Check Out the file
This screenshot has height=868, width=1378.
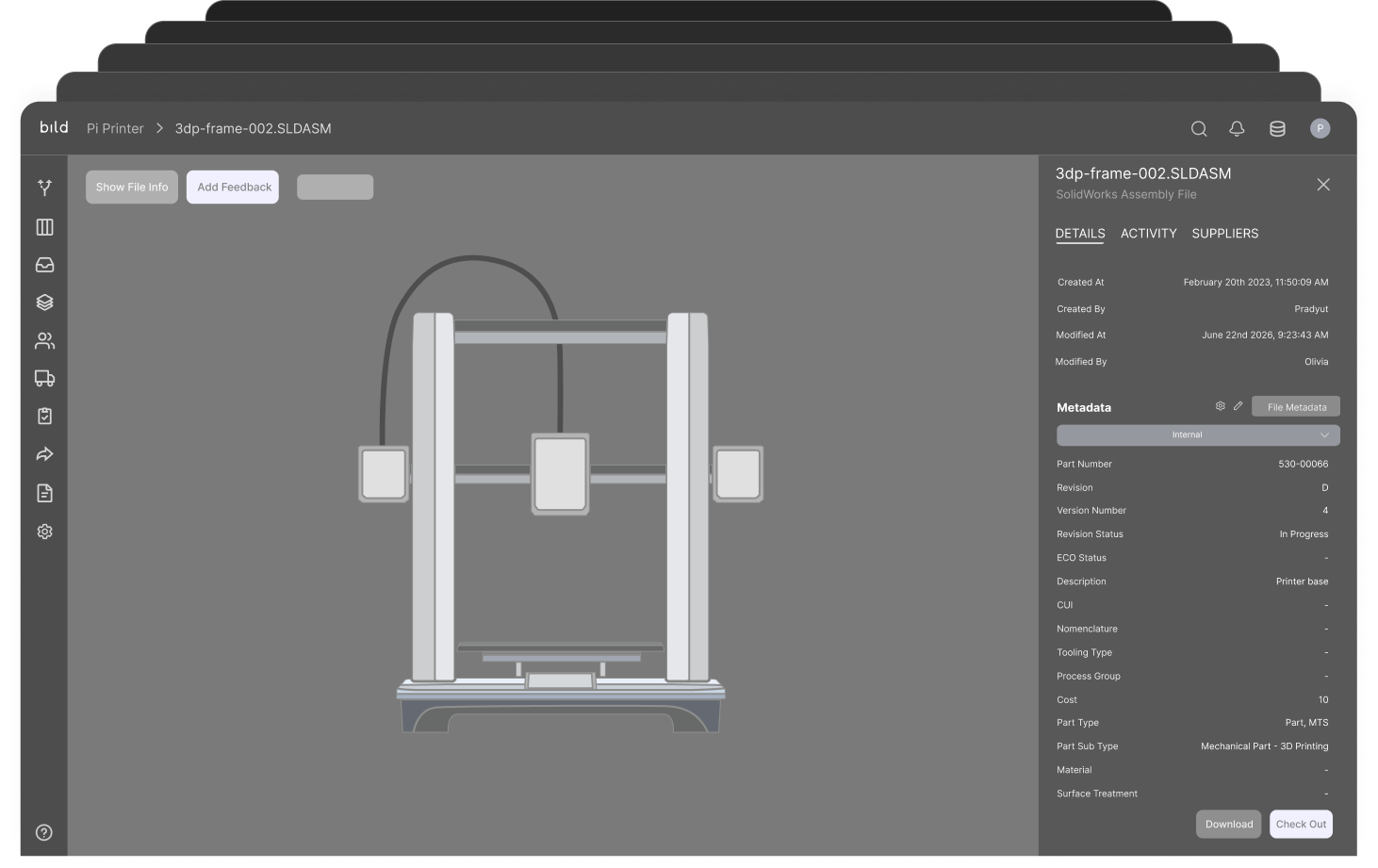[x=1301, y=824]
